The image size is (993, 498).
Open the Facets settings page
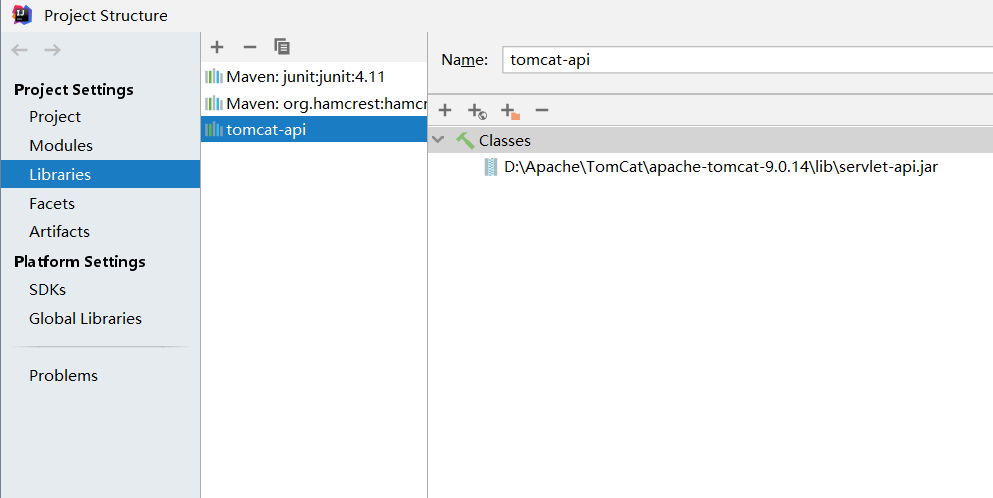point(52,203)
